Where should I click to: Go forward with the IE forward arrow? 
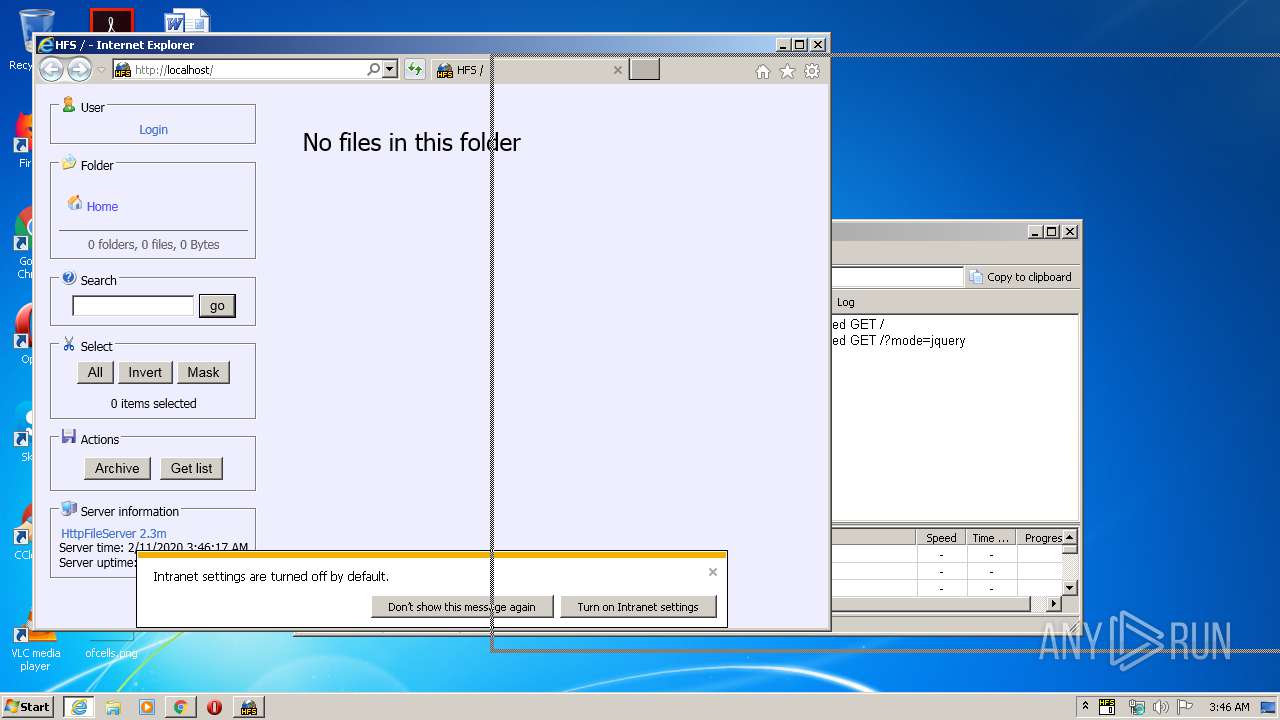[x=79, y=70]
